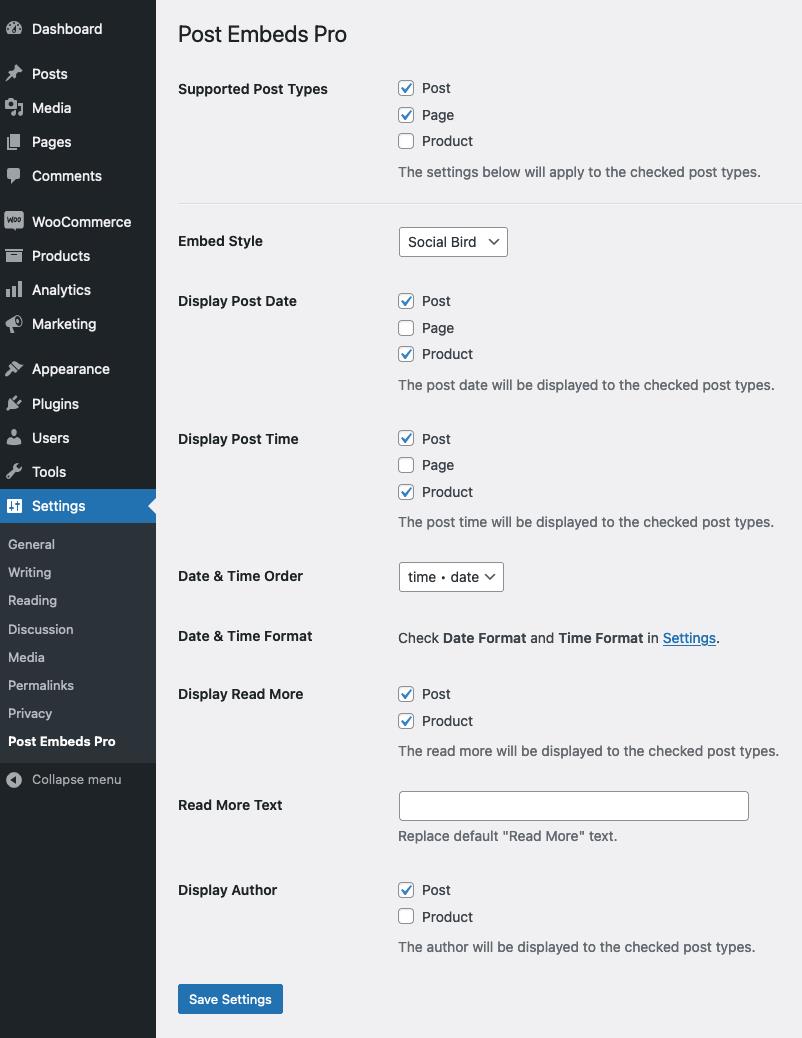Uncheck Product under Display Read More
The image size is (802, 1038).
406,721
